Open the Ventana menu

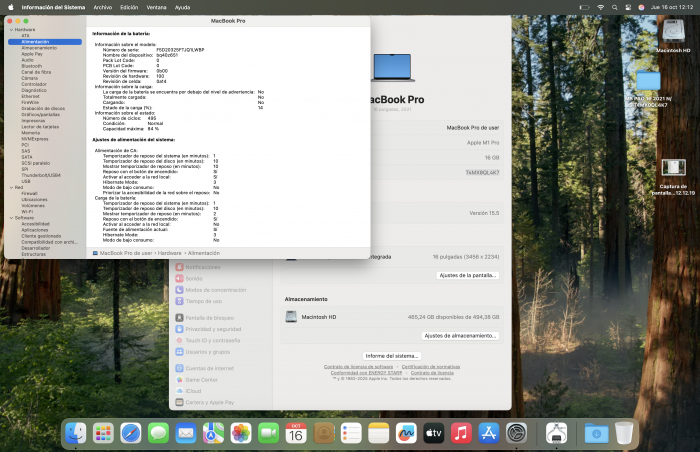156,6
